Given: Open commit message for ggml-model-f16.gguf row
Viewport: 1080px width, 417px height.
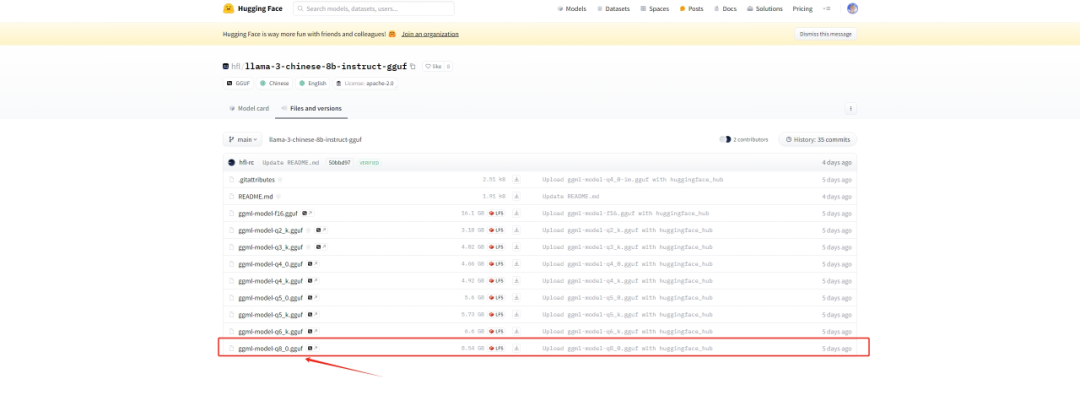Looking at the screenshot, I should point(625,214).
